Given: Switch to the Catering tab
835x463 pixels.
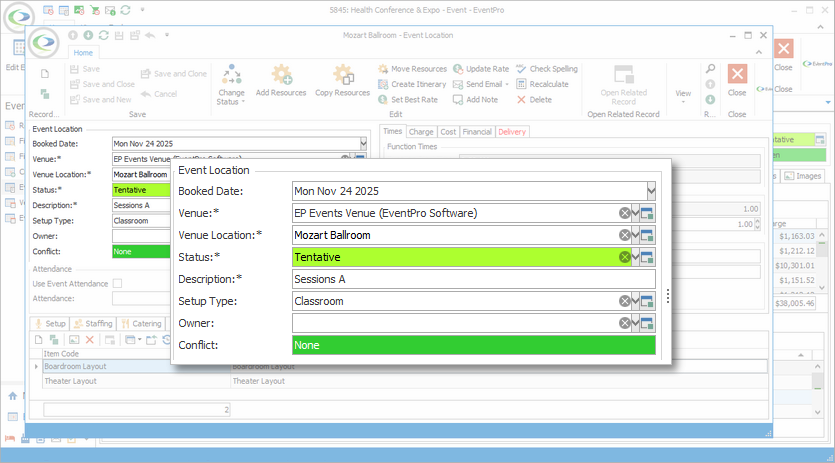Looking at the screenshot, I should pos(141,324).
